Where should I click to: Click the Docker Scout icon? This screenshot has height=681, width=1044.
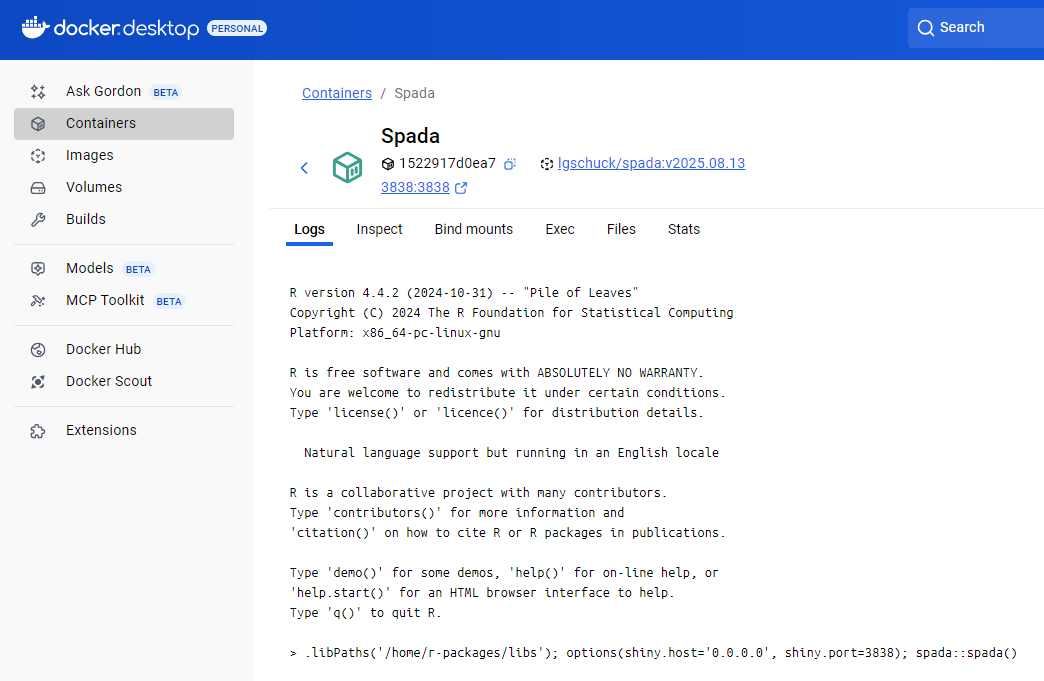(38, 382)
